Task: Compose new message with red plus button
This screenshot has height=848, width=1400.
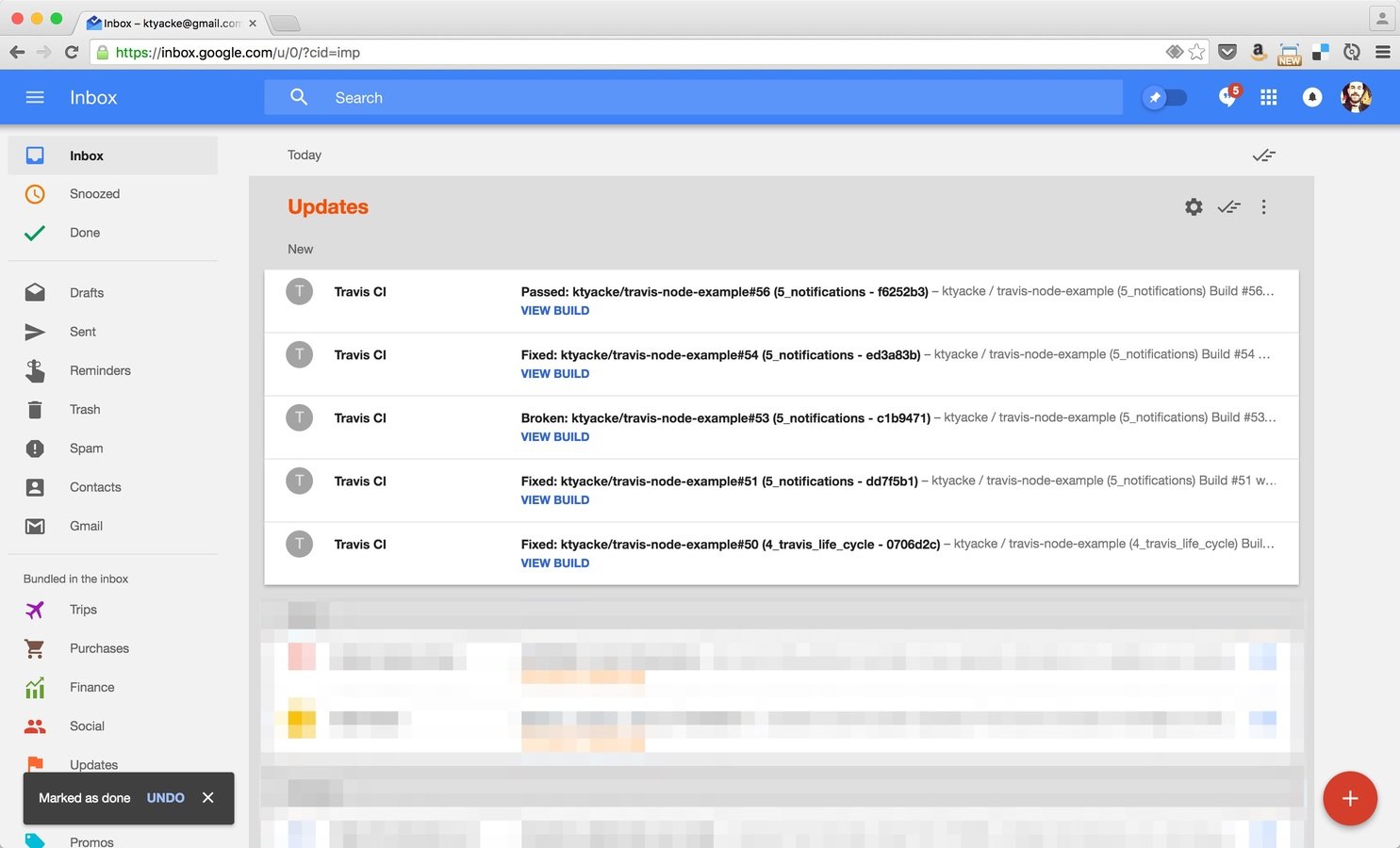Action: pos(1350,798)
